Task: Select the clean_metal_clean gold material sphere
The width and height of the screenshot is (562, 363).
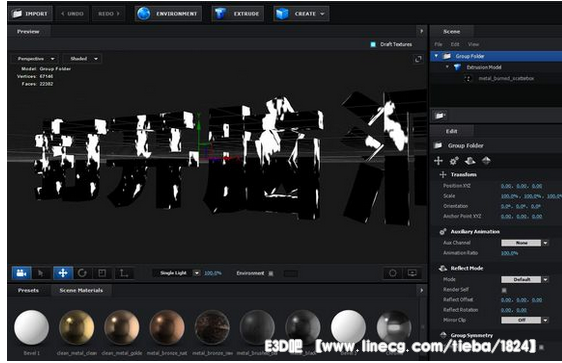Action: pos(76,327)
